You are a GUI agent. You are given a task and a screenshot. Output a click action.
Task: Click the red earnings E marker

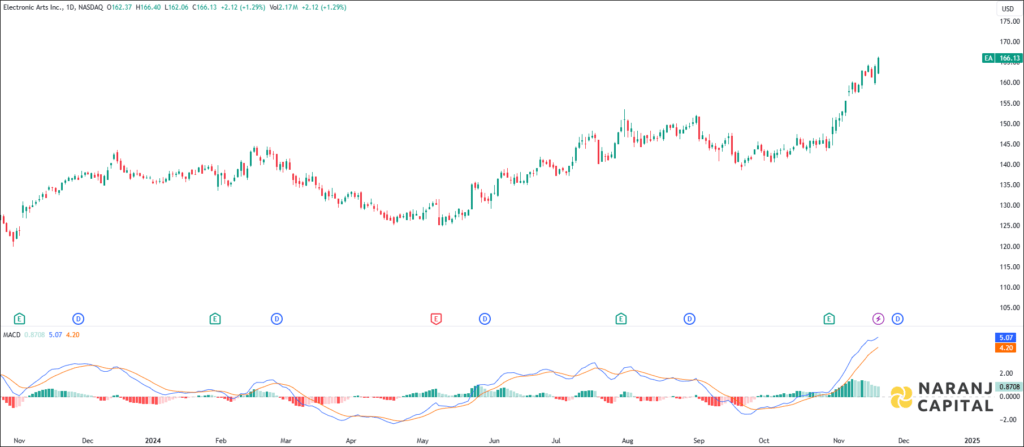(x=436, y=318)
